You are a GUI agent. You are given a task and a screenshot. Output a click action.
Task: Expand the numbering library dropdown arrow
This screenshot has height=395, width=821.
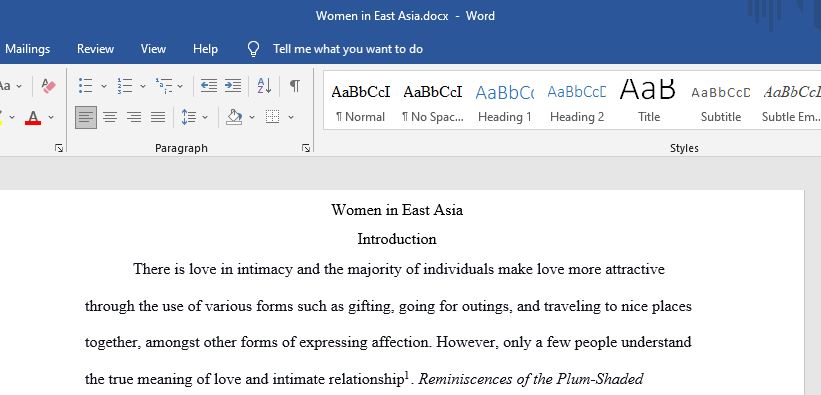[x=142, y=86]
